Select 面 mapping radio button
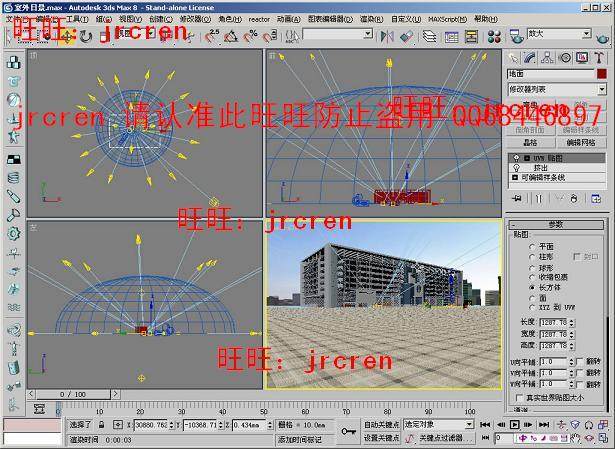Image resolution: width=615 pixels, height=449 pixels. (532, 298)
